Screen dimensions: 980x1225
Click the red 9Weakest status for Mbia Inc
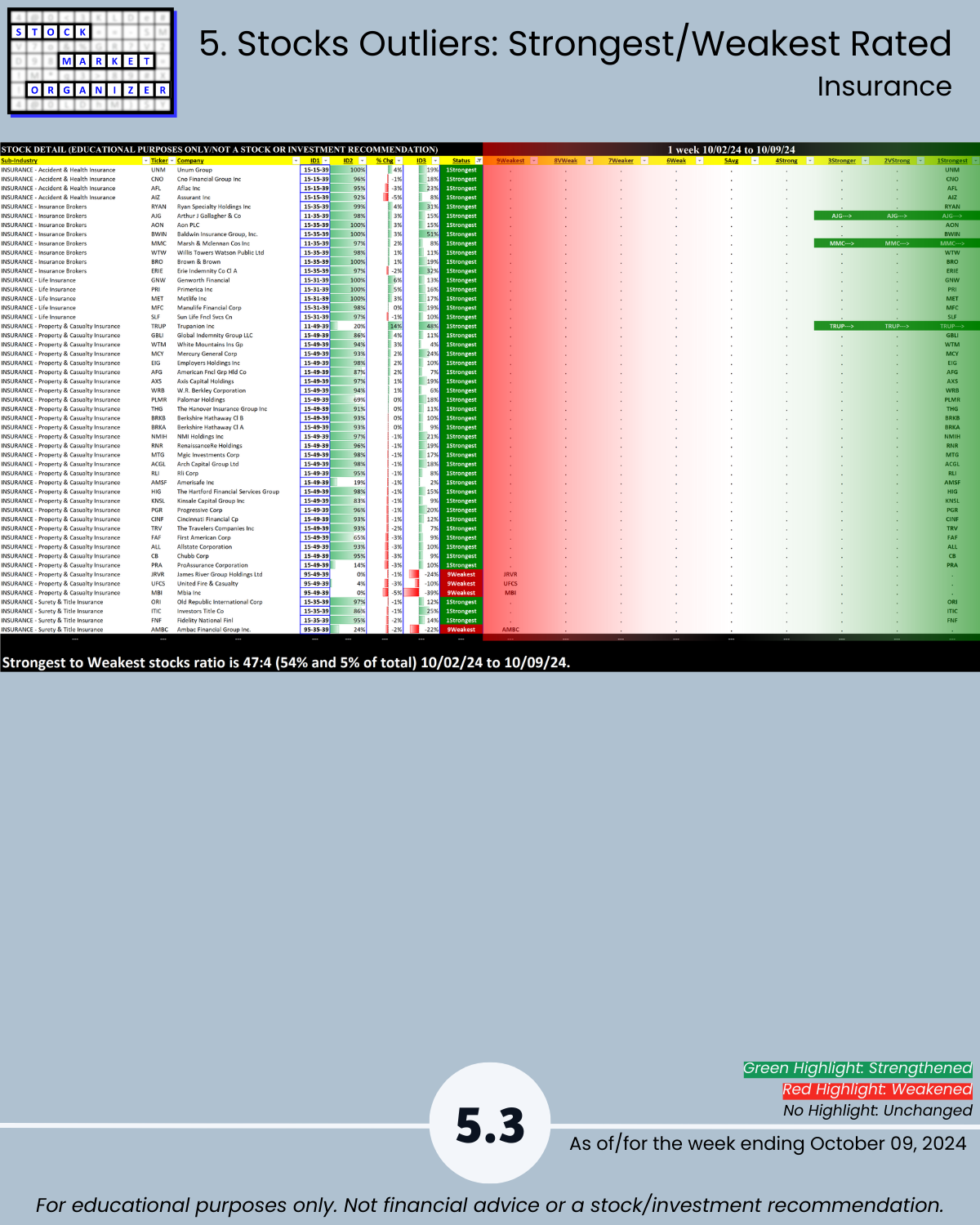tap(461, 593)
